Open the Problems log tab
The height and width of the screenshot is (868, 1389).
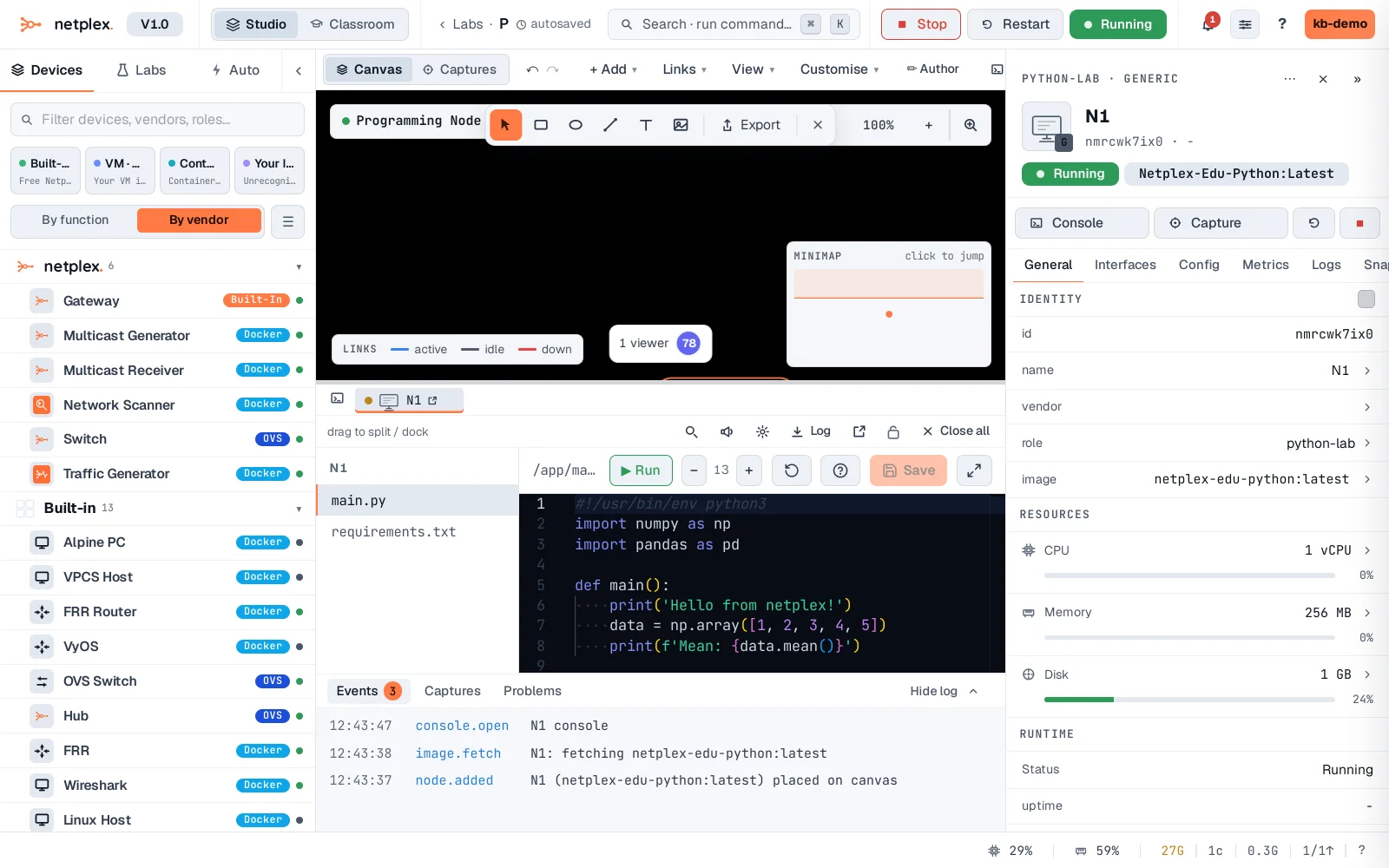[x=532, y=691]
